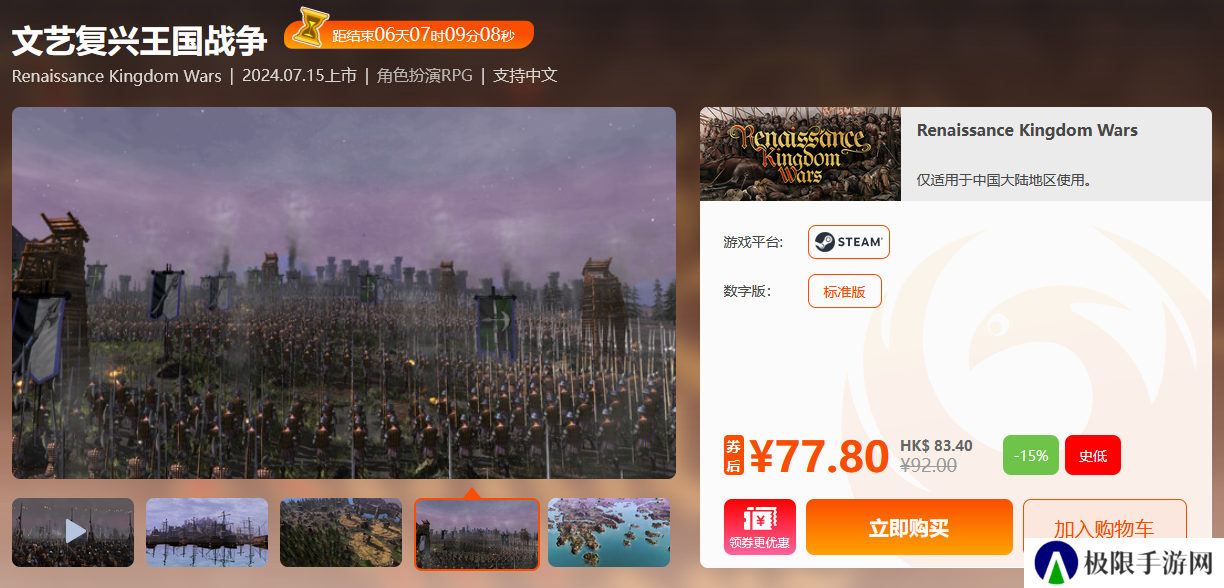This screenshot has width=1224, height=588.
Task: Open the lake city screenshot thumbnail
Action: 207,532
